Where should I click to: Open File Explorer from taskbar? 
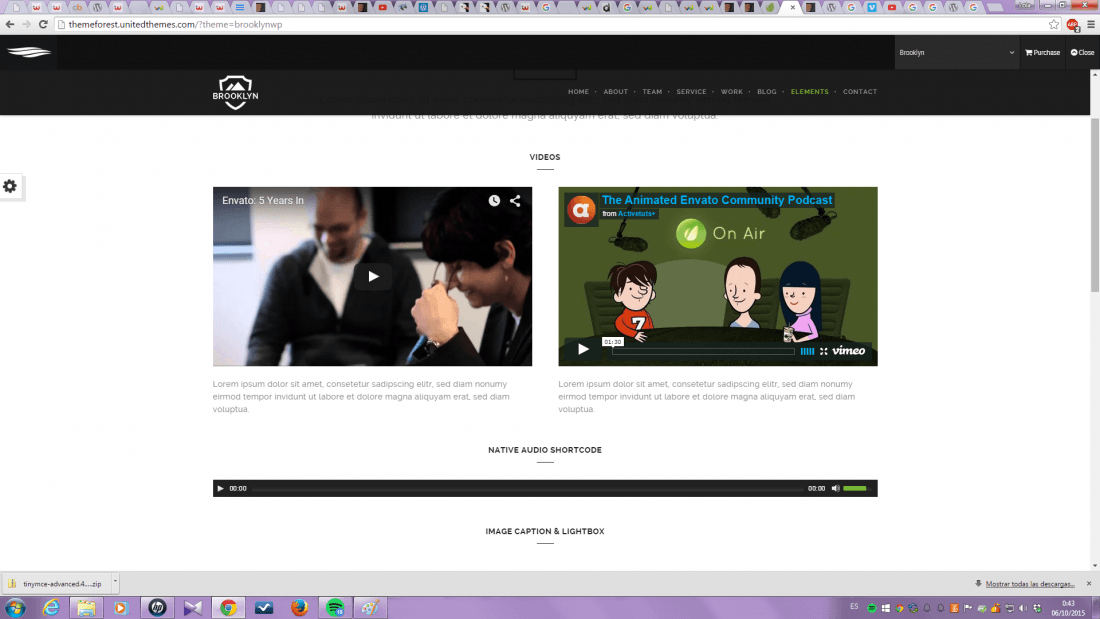(86, 608)
